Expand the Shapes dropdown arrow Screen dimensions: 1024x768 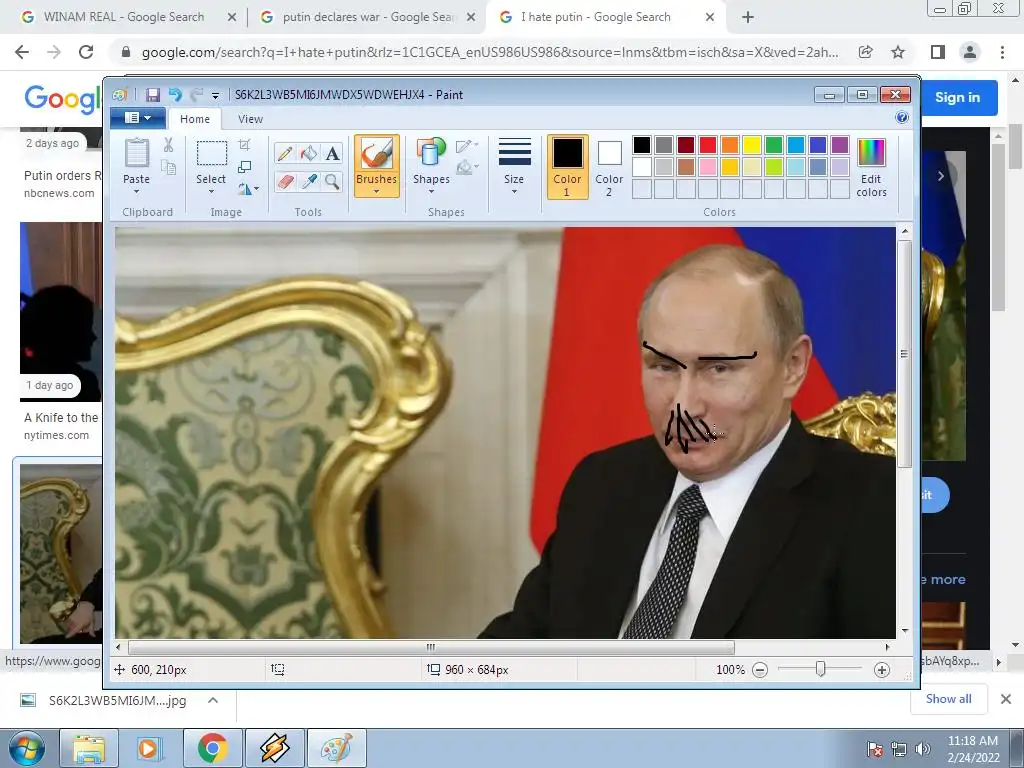click(431, 192)
